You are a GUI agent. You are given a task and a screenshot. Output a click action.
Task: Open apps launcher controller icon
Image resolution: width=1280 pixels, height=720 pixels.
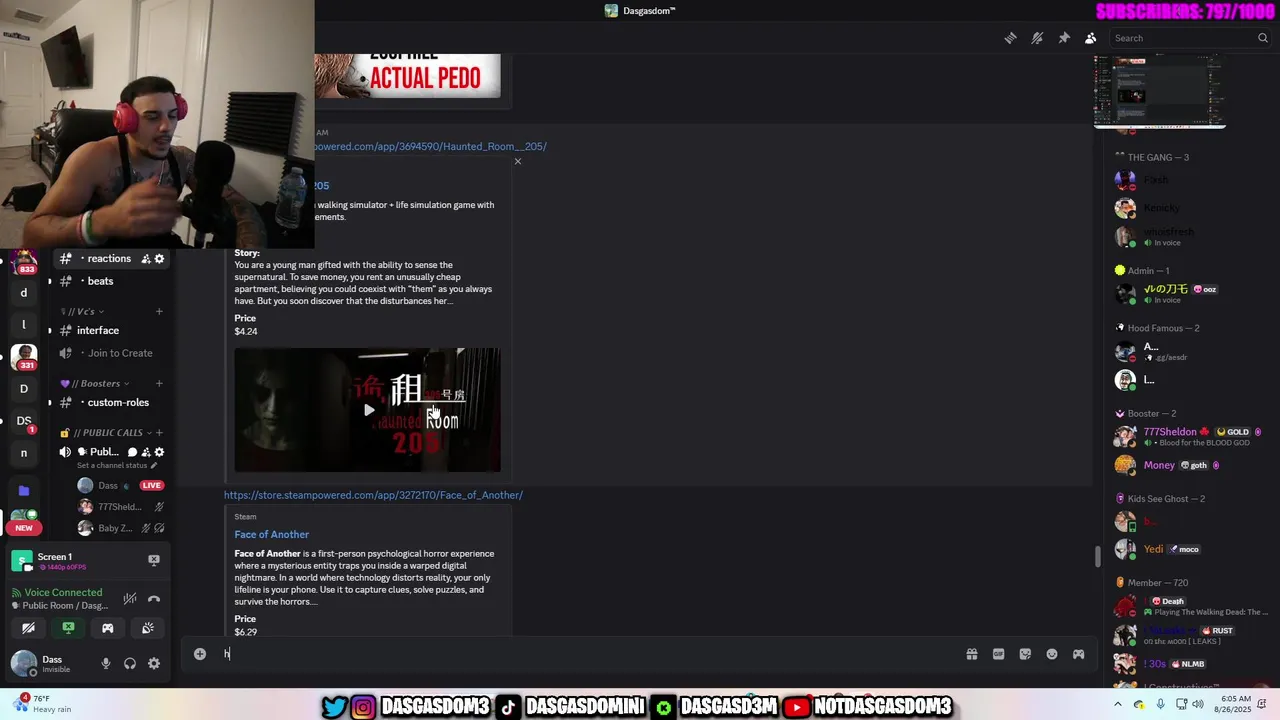(x=1078, y=654)
